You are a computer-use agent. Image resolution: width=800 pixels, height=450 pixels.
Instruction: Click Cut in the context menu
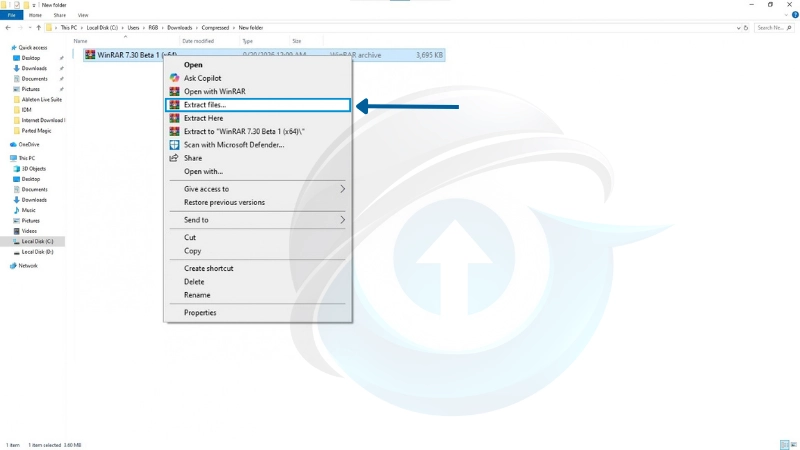click(258, 237)
